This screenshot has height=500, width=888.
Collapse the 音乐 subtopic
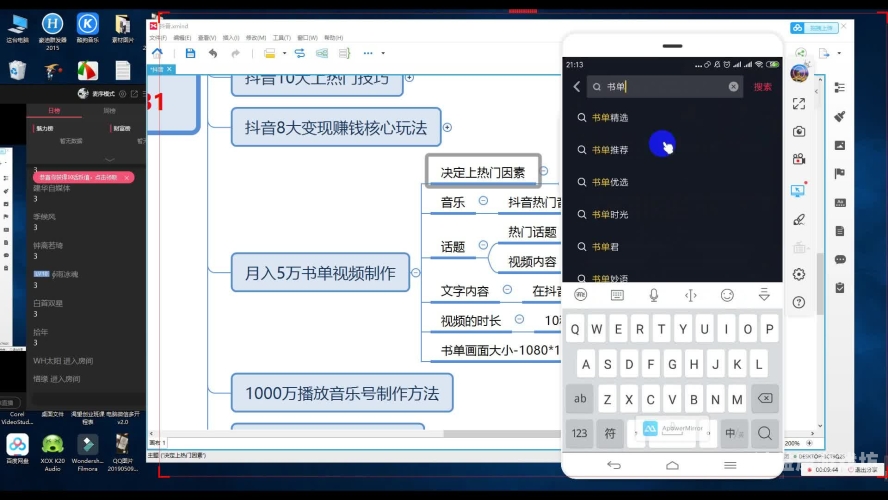[x=483, y=200]
